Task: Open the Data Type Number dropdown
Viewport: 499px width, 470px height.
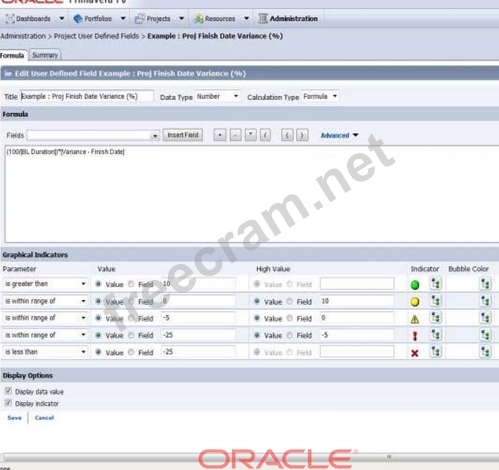Action: pos(217,96)
